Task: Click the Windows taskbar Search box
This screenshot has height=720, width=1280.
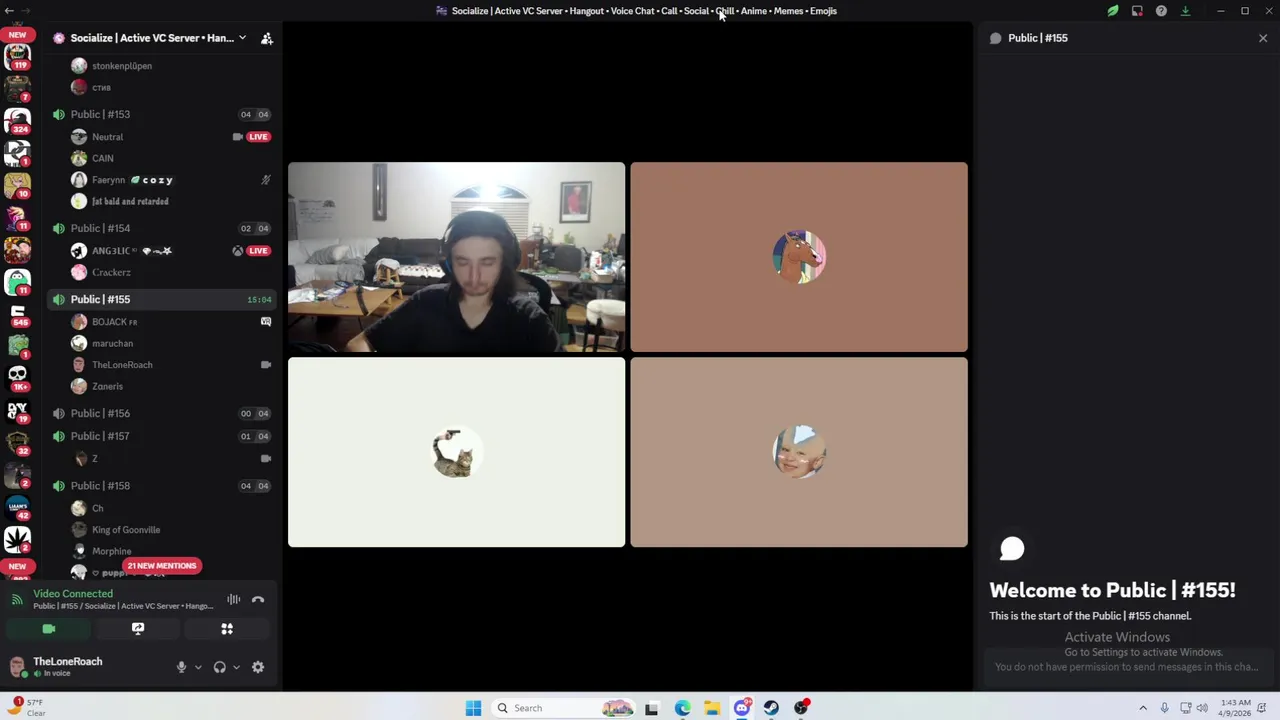Action: coord(565,708)
